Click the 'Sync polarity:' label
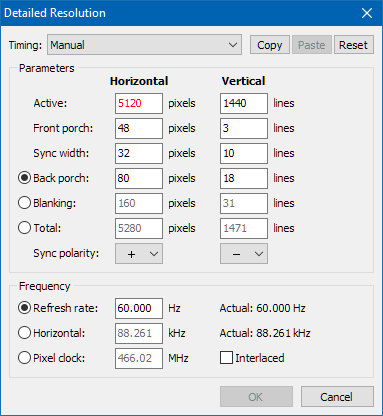Viewport: 383px width, 416px height. click(66, 253)
